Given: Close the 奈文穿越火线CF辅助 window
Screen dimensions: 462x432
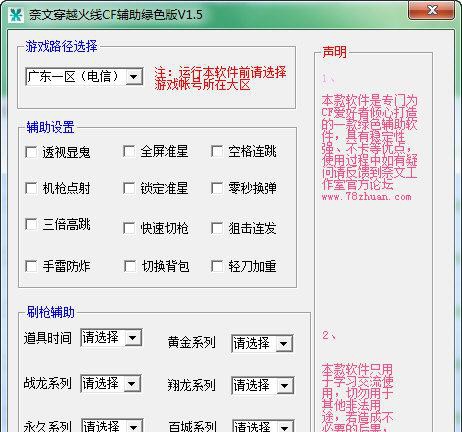Looking at the screenshot, I should (x=432, y=10).
